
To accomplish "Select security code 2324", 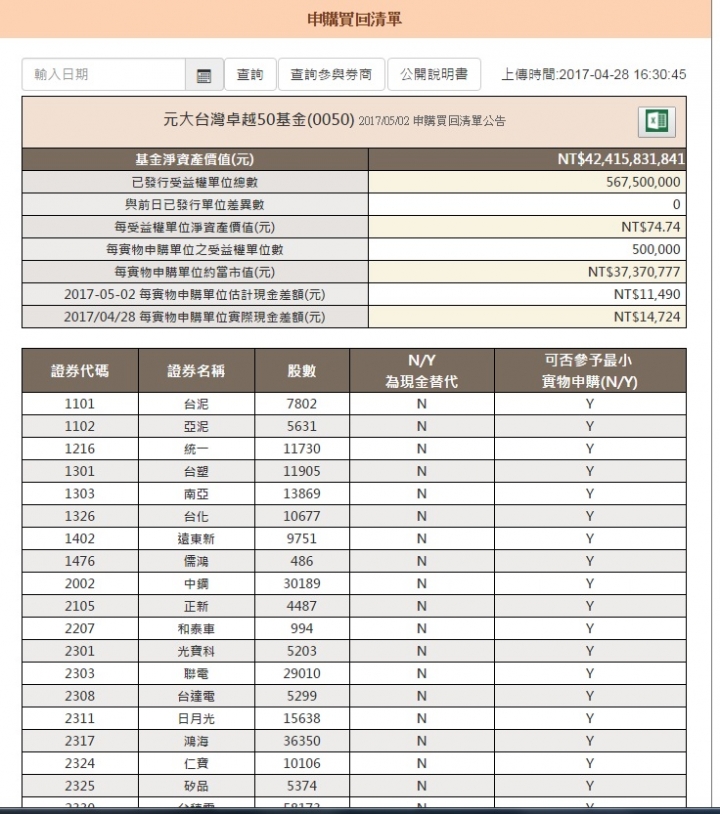I will (x=79, y=764).
